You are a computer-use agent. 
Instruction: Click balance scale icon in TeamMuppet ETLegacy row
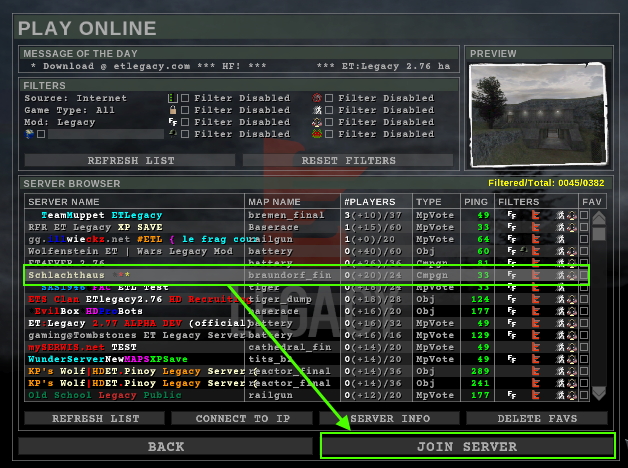[x=572, y=215]
